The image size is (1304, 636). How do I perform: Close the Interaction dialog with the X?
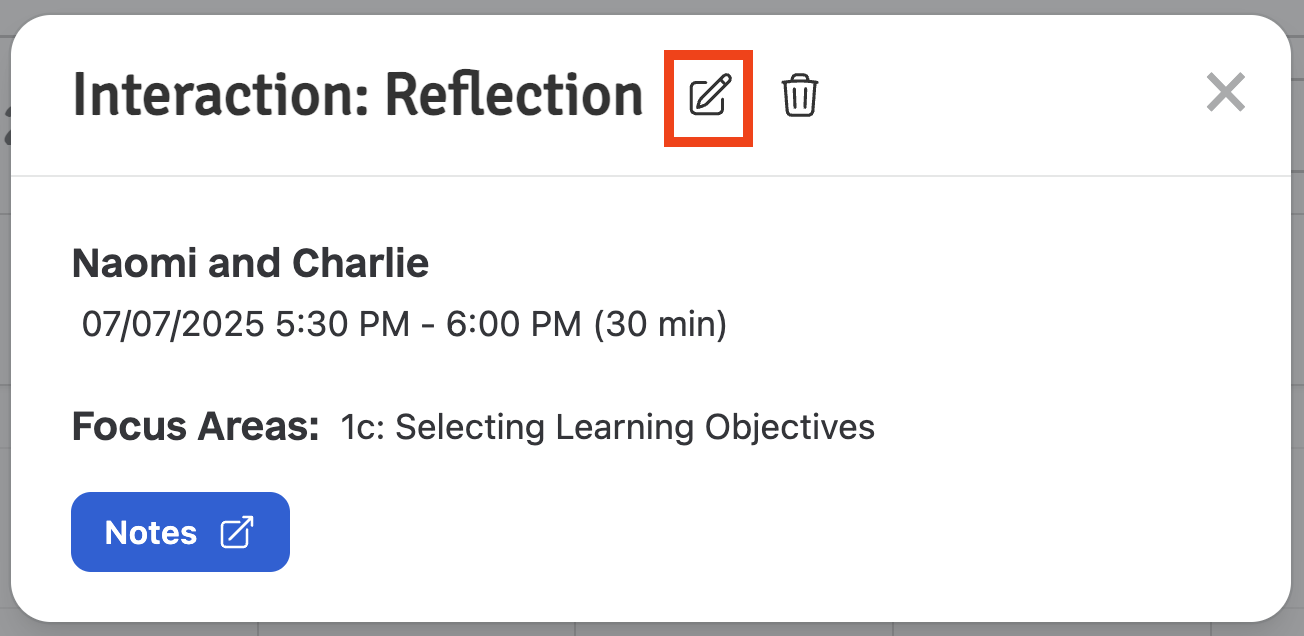pyautogui.click(x=1225, y=93)
